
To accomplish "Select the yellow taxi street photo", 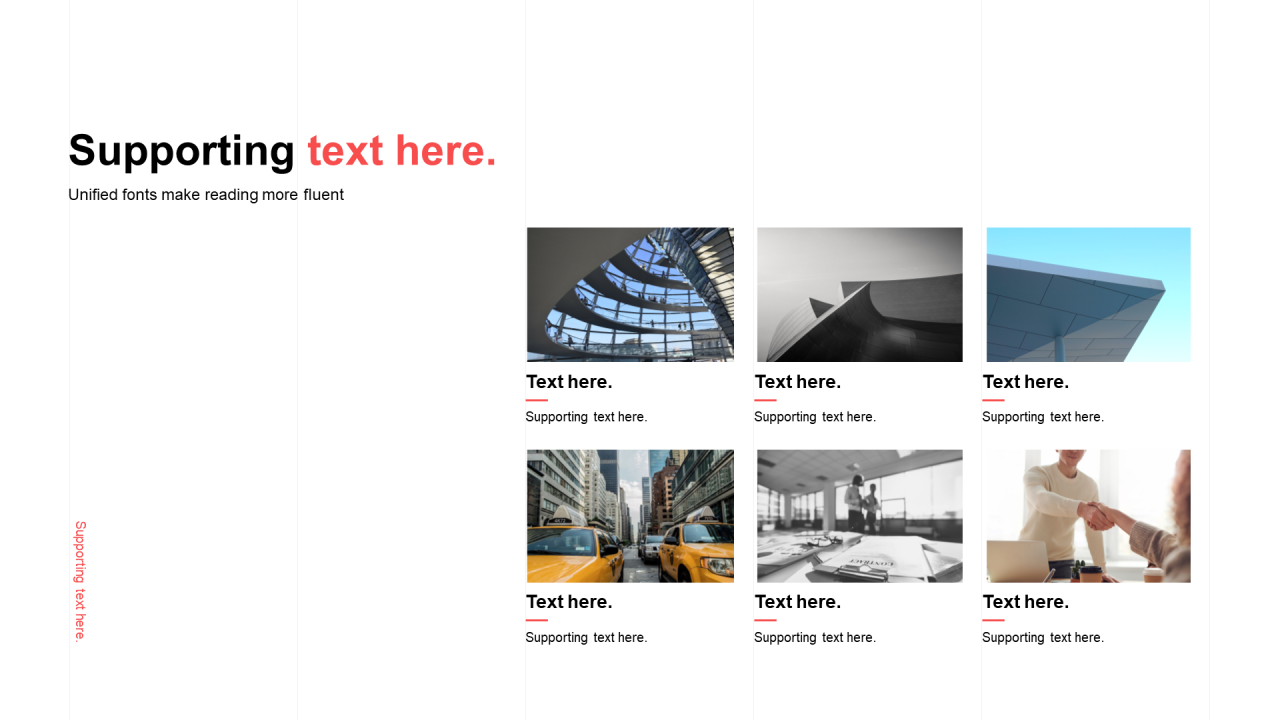I will point(630,516).
